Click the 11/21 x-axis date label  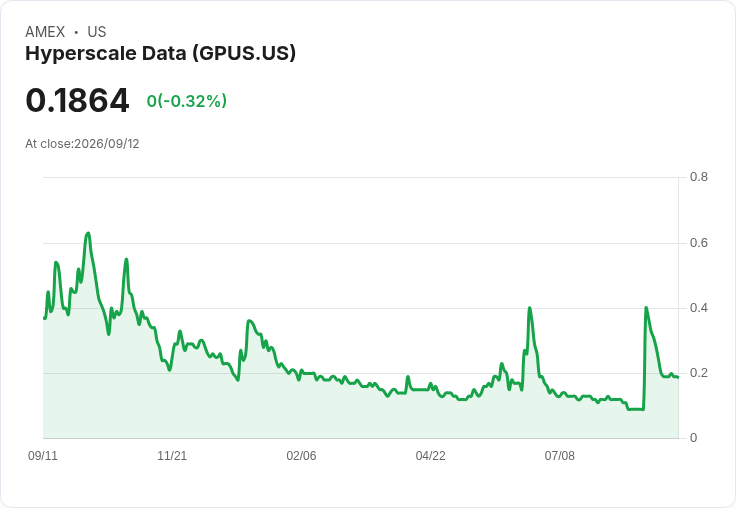pos(172,455)
